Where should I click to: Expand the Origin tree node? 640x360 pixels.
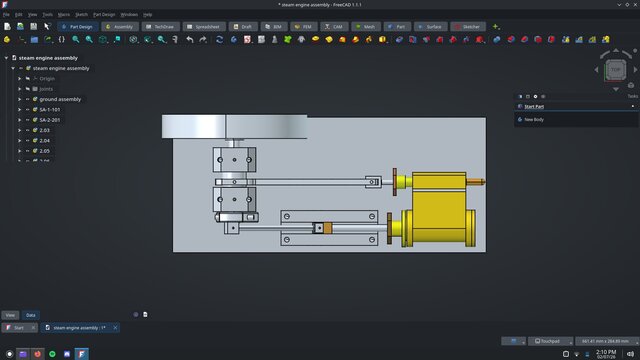[x=19, y=78]
